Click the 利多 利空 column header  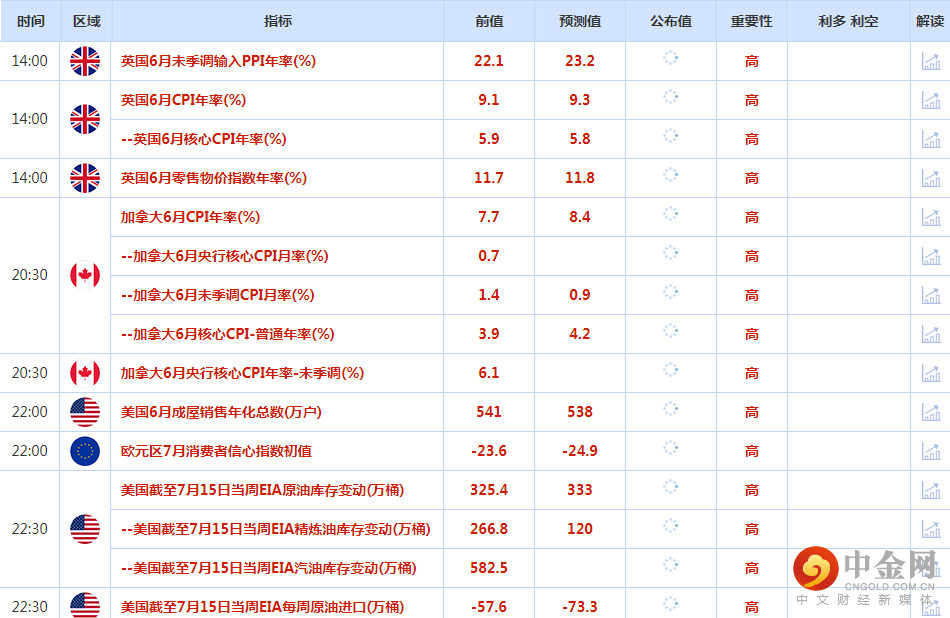848,21
